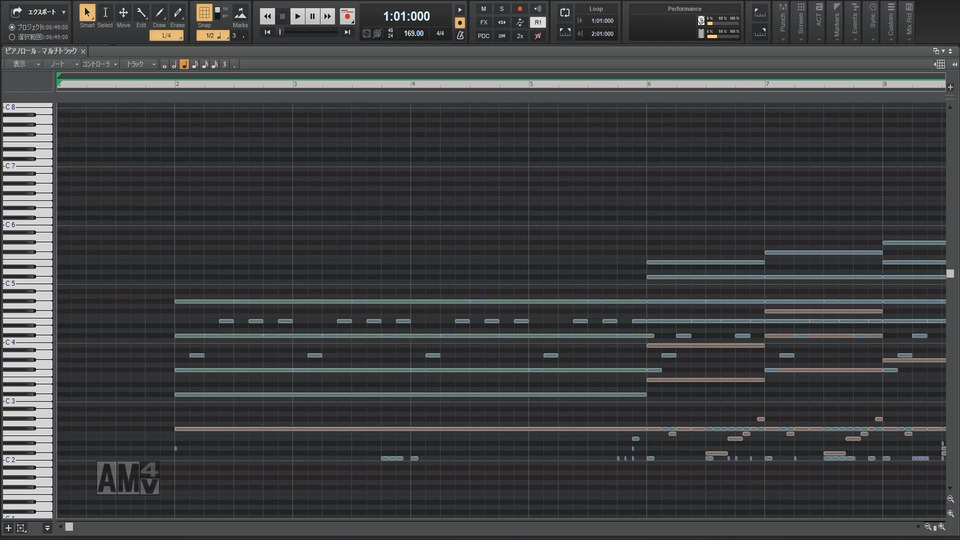Image resolution: width=960 pixels, height=540 pixels.
Task: Pick the Erase tool
Action: click(x=177, y=13)
